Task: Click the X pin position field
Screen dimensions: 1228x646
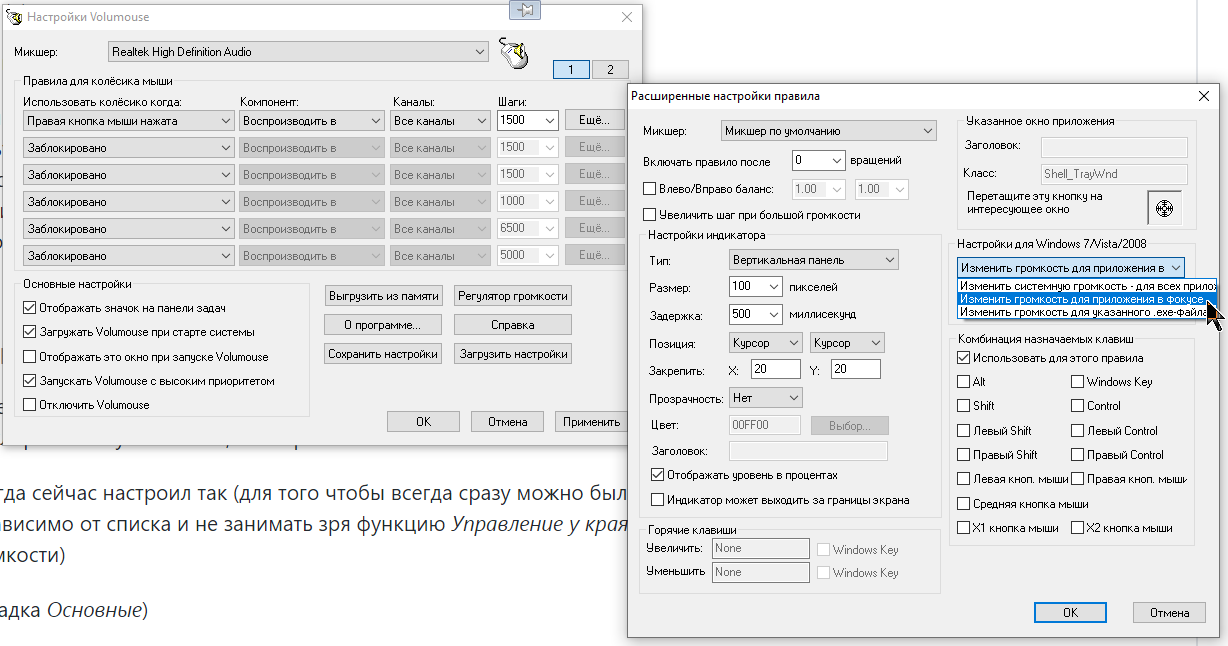Action: [x=776, y=370]
